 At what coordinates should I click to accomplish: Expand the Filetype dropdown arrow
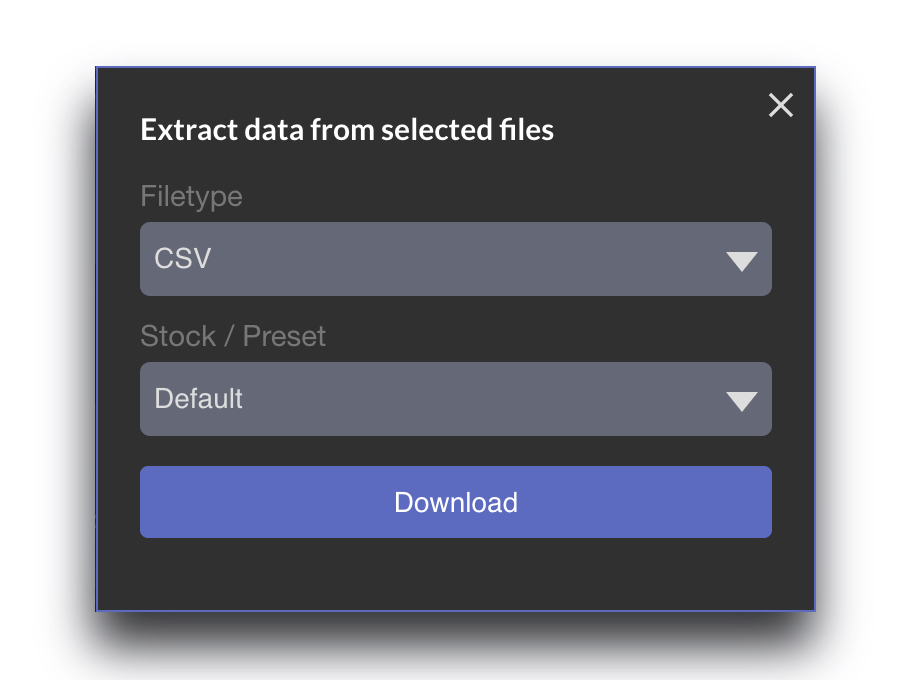pyautogui.click(x=741, y=261)
